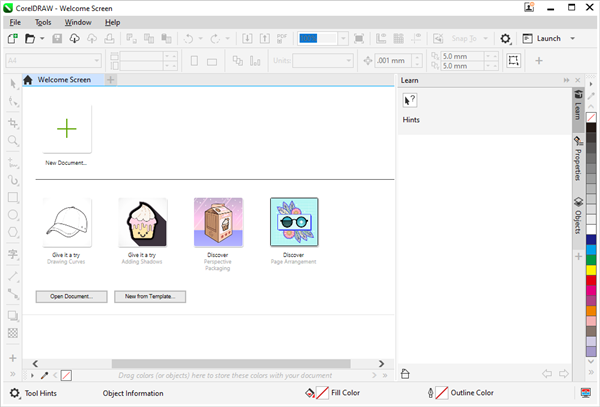Click the New from Template button
The width and height of the screenshot is (600, 407).
pyautogui.click(x=149, y=297)
